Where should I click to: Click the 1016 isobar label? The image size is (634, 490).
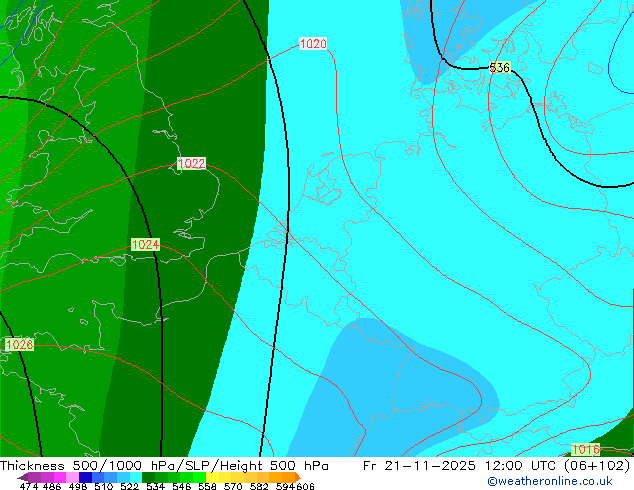tap(585, 449)
